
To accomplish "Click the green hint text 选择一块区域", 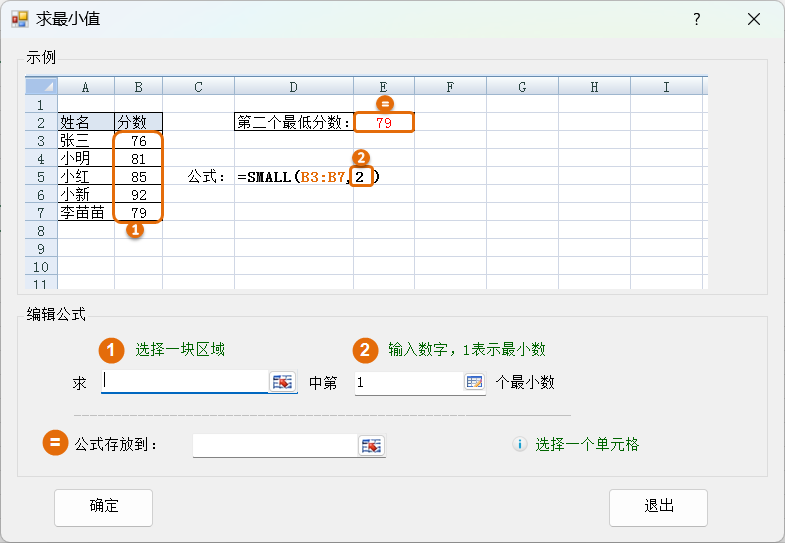I will [x=180, y=350].
